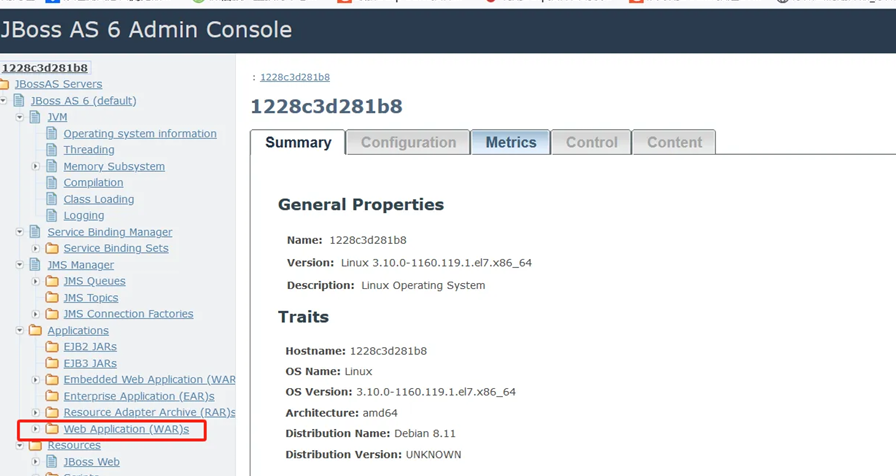The width and height of the screenshot is (896, 476).
Task: Click the EJB3 JARs folder icon
Action: pos(52,363)
